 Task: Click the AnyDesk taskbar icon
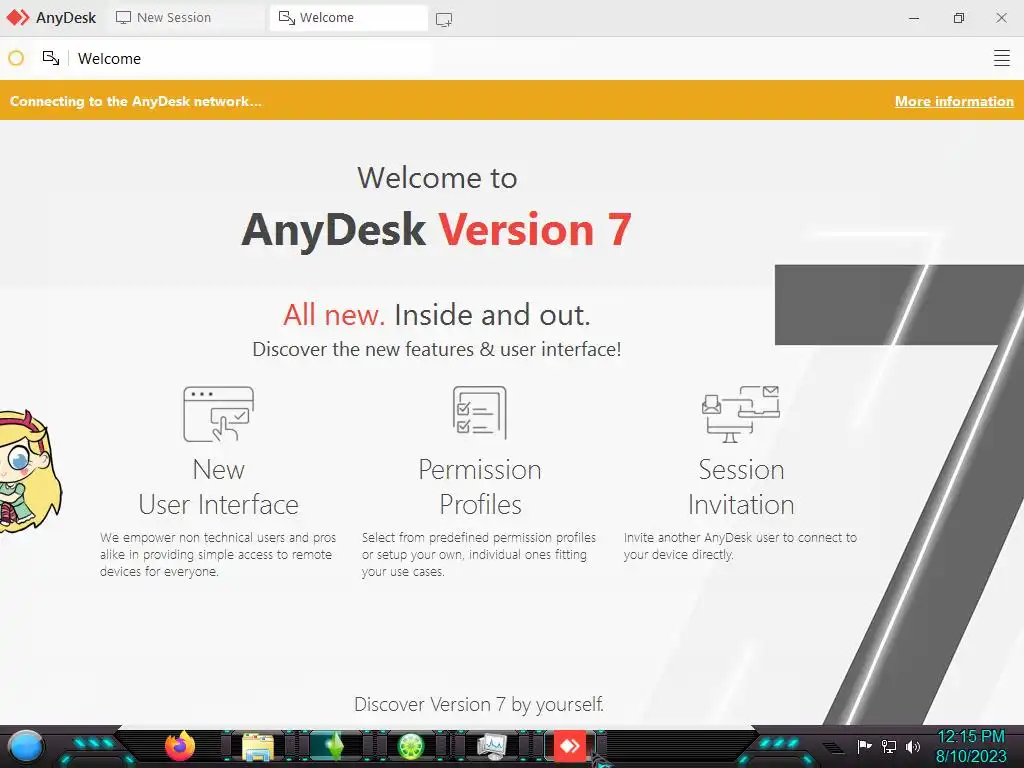(570, 746)
